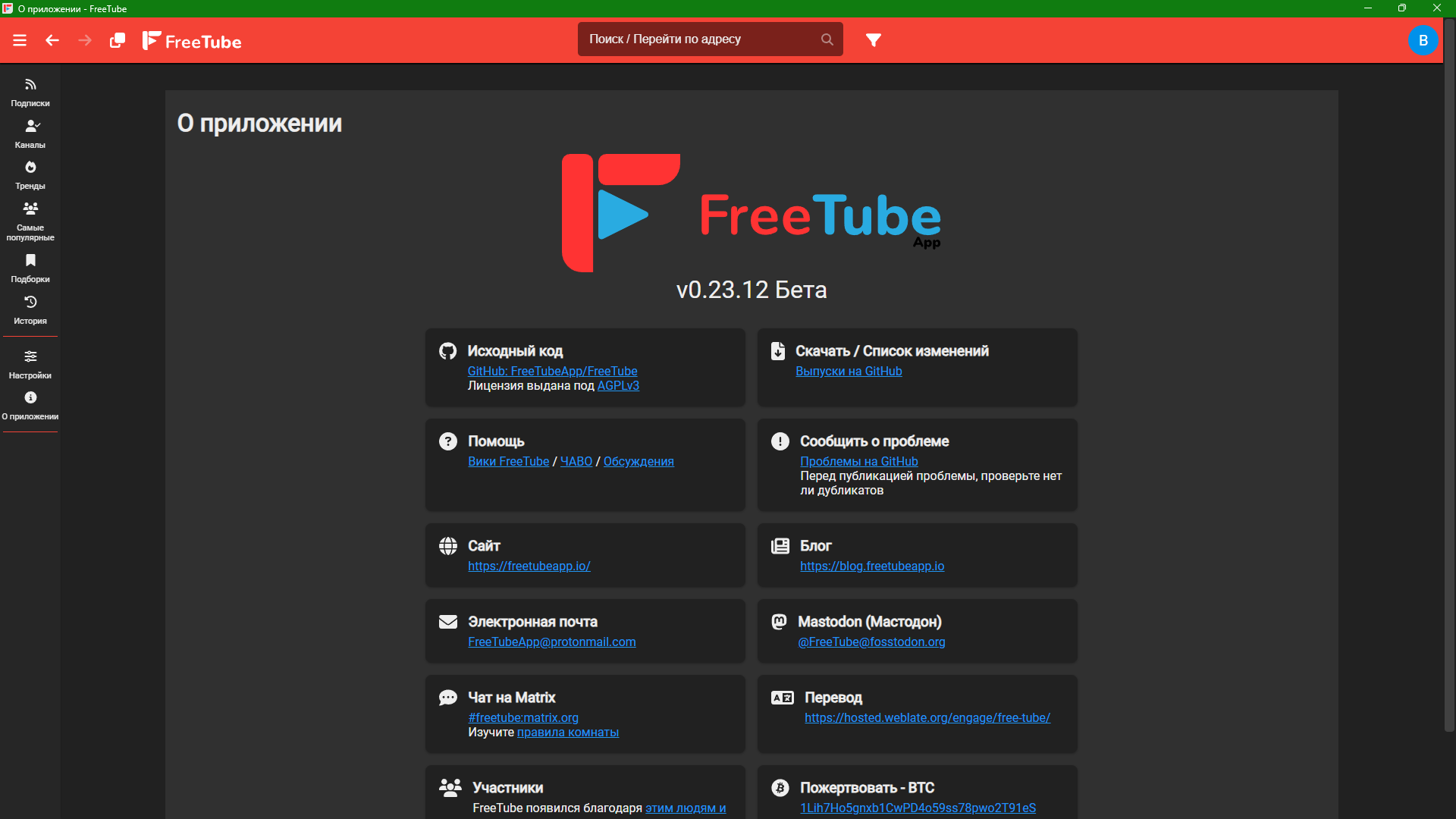This screenshot has height=819, width=1456.
Task: Open the blog.freetubeapp.io link
Action: [x=872, y=566]
